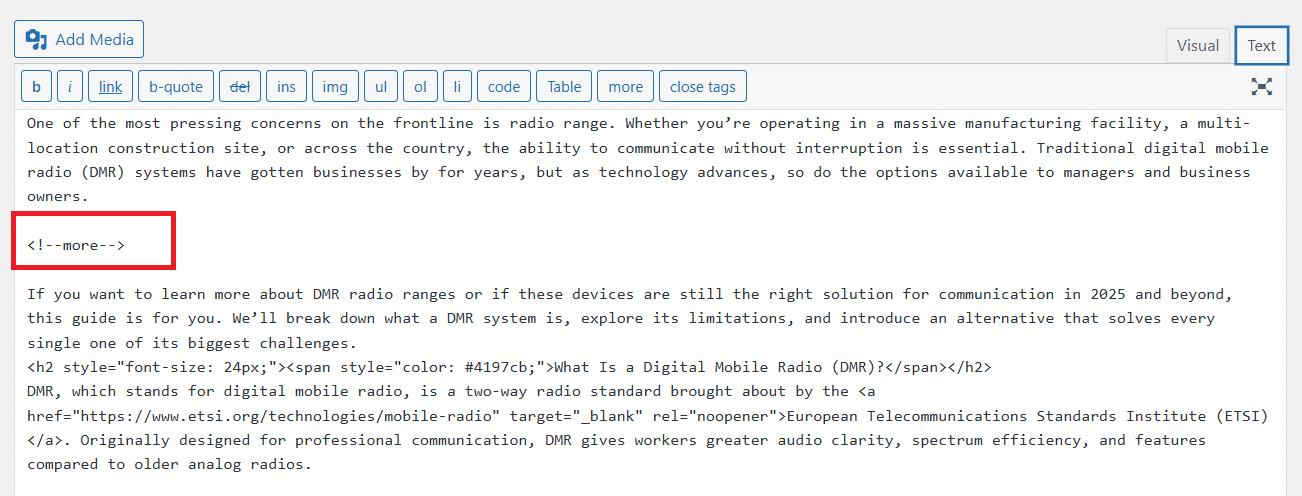
Task: Click the line "compared to older analog radios."
Action: coord(170,465)
